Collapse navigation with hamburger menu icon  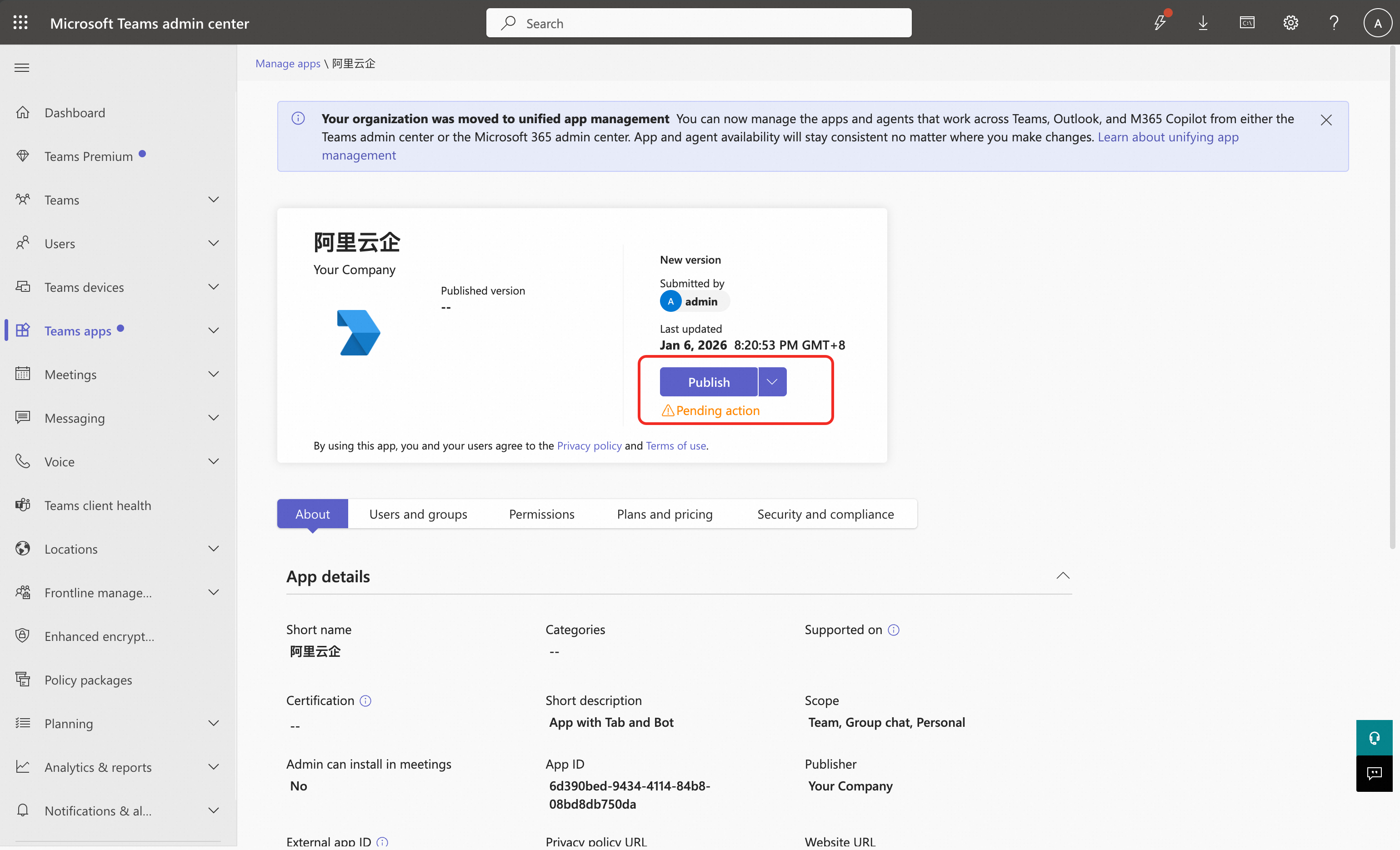tap(22, 68)
